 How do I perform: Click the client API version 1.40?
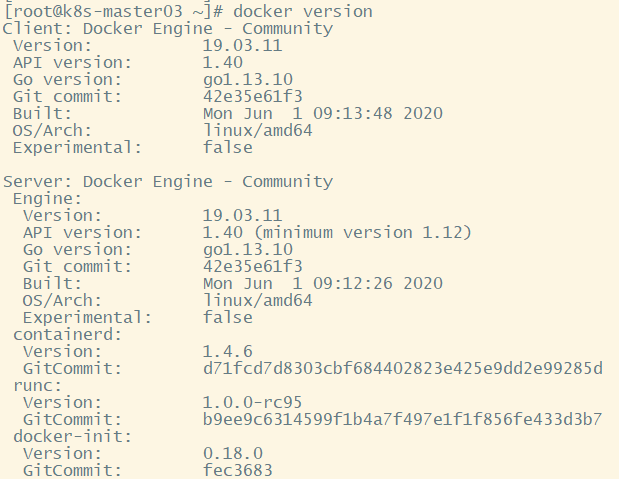[x=223, y=62]
